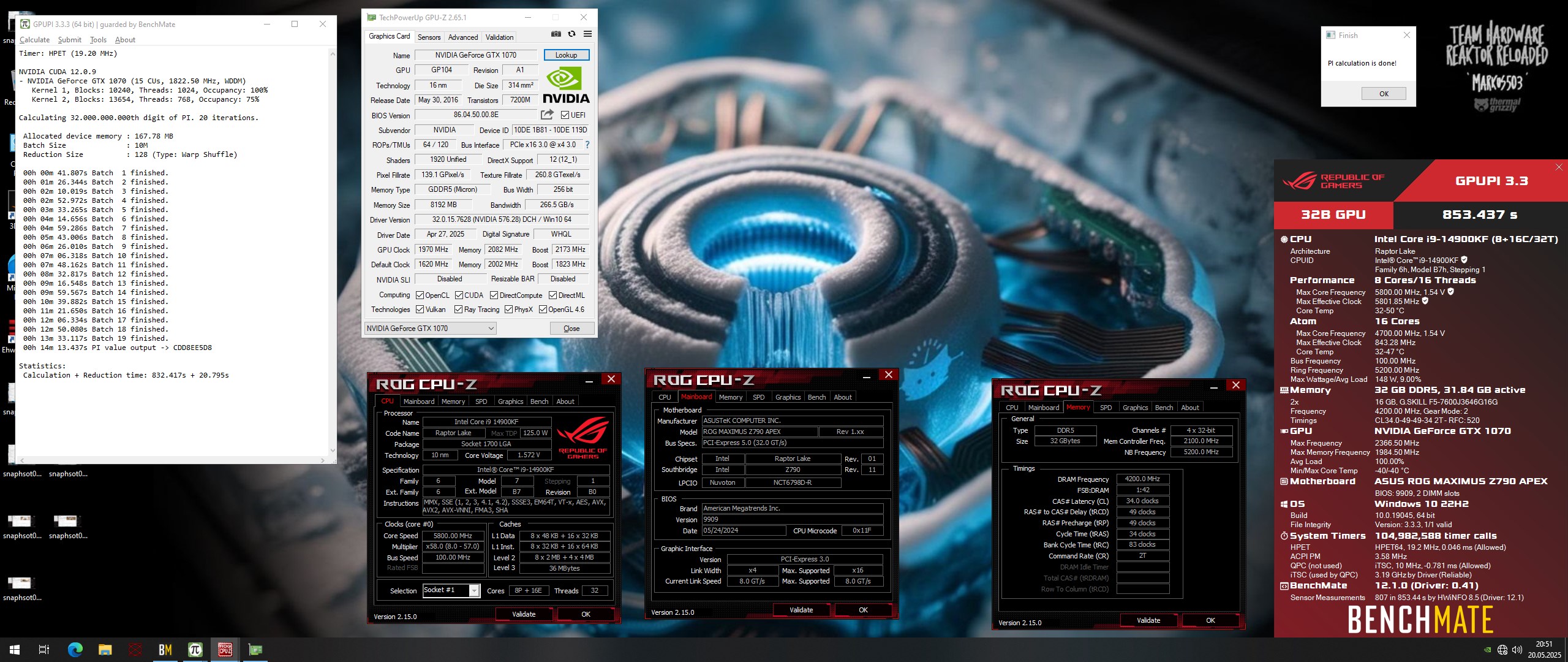The height and width of the screenshot is (662, 1568).
Task: Click the GPU-Z taskbar icon
Action: click(x=255, y=650)
